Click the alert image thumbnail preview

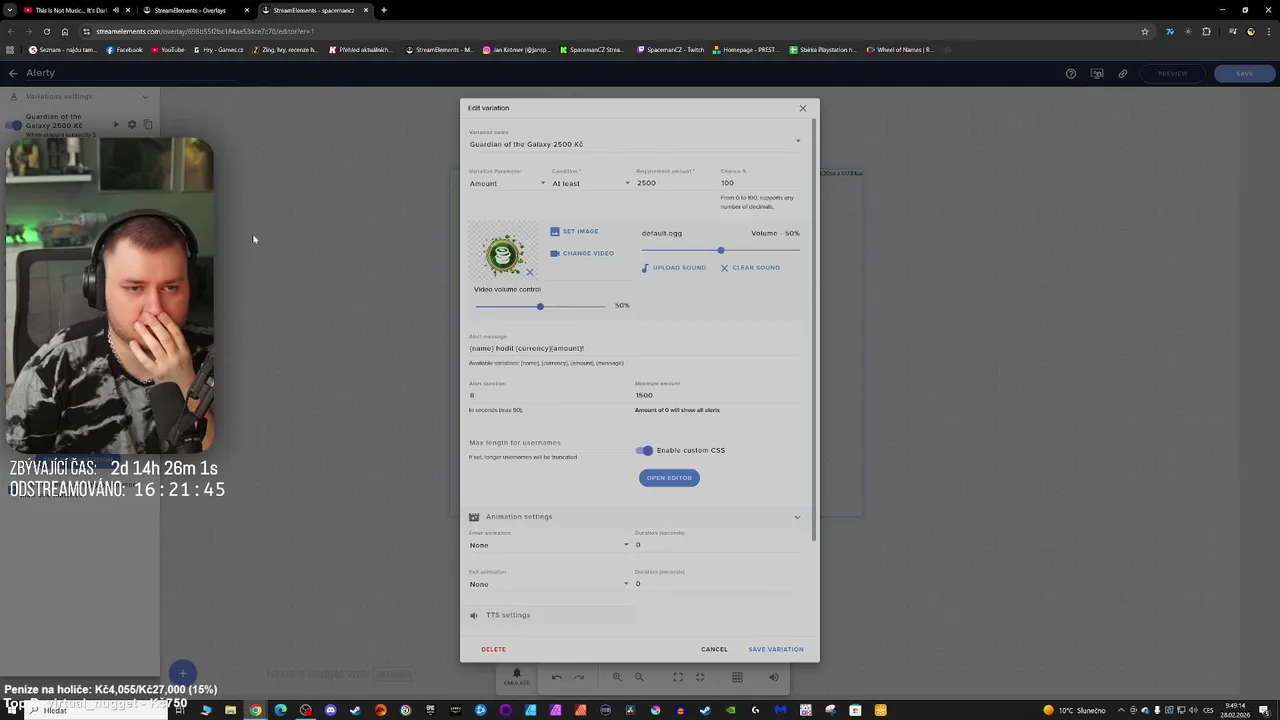(503, 253)
